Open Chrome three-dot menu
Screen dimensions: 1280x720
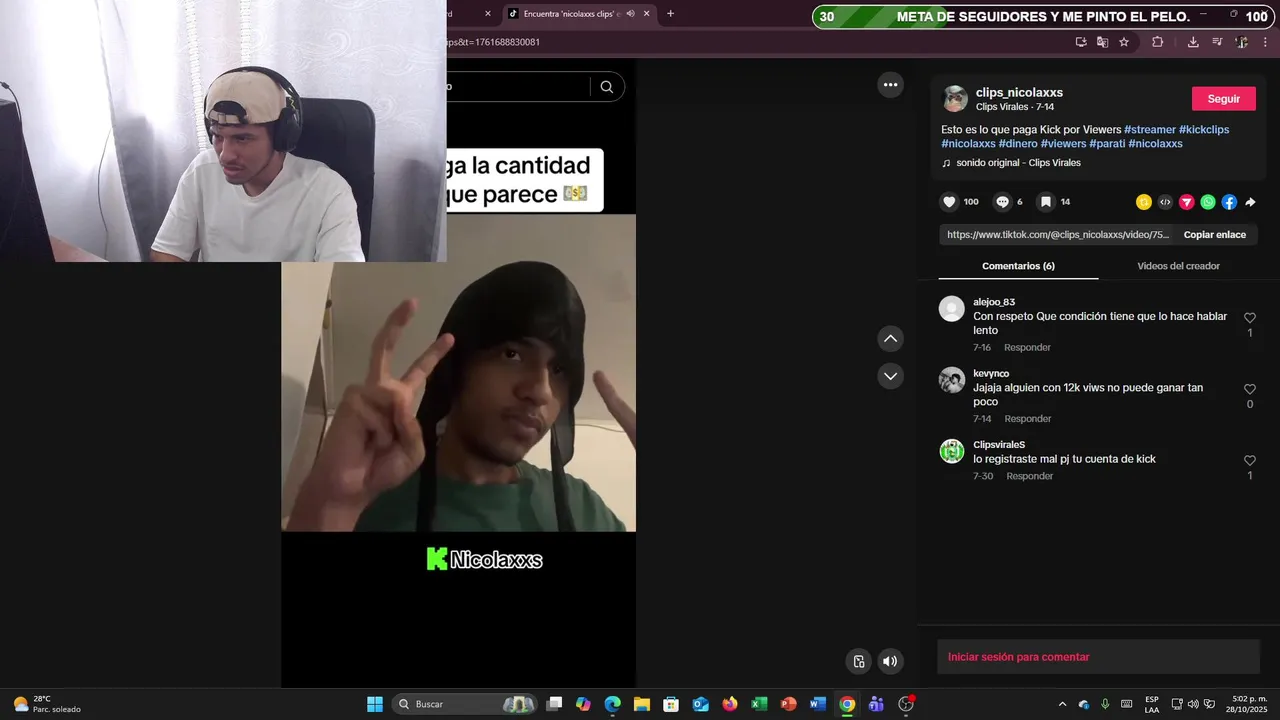(x=1266, y=42)
